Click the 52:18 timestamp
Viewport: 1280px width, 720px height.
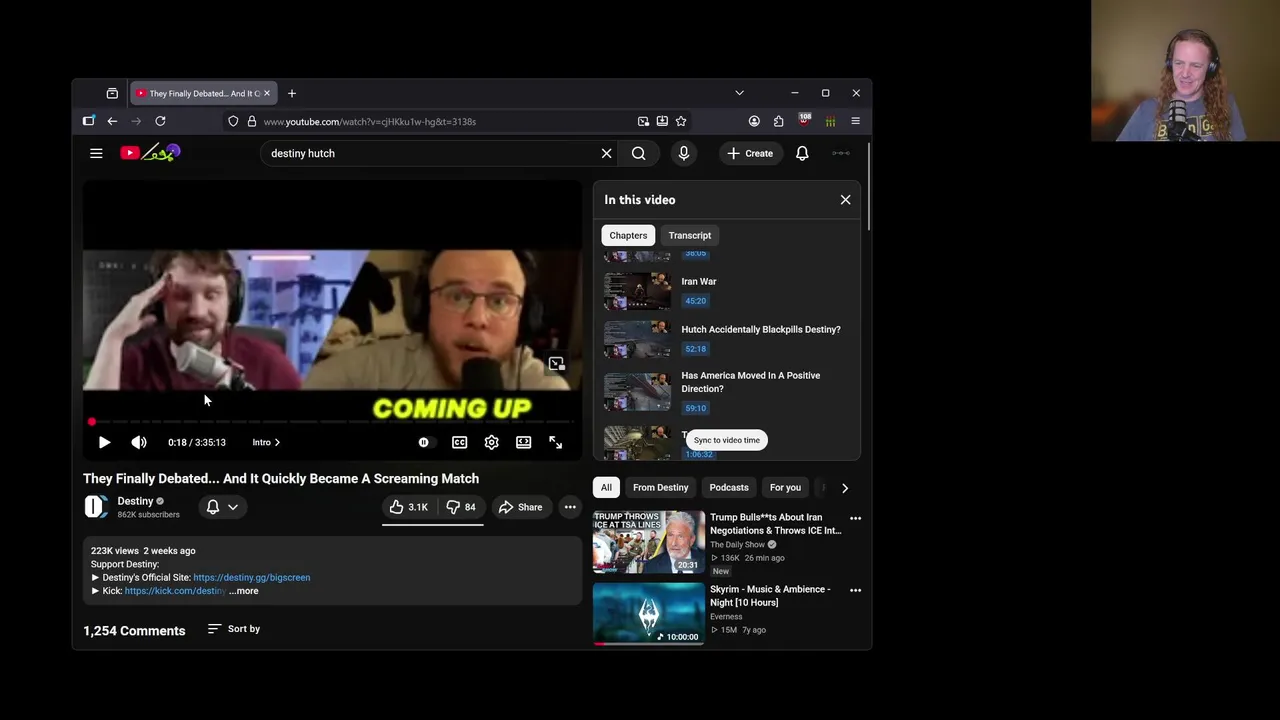[695, 349]
